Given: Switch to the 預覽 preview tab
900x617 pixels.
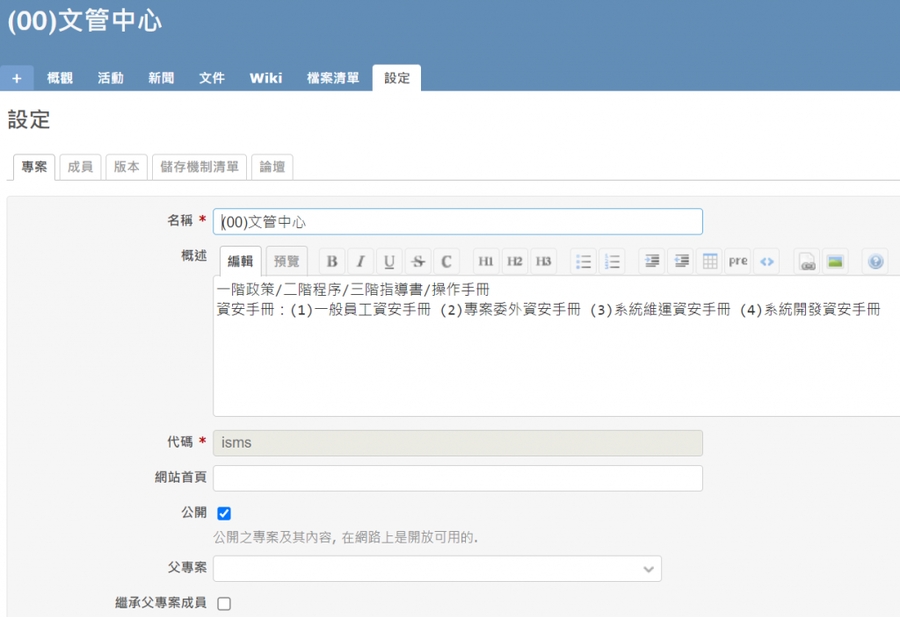Looking at the screenshot, I should click(286, 261).
